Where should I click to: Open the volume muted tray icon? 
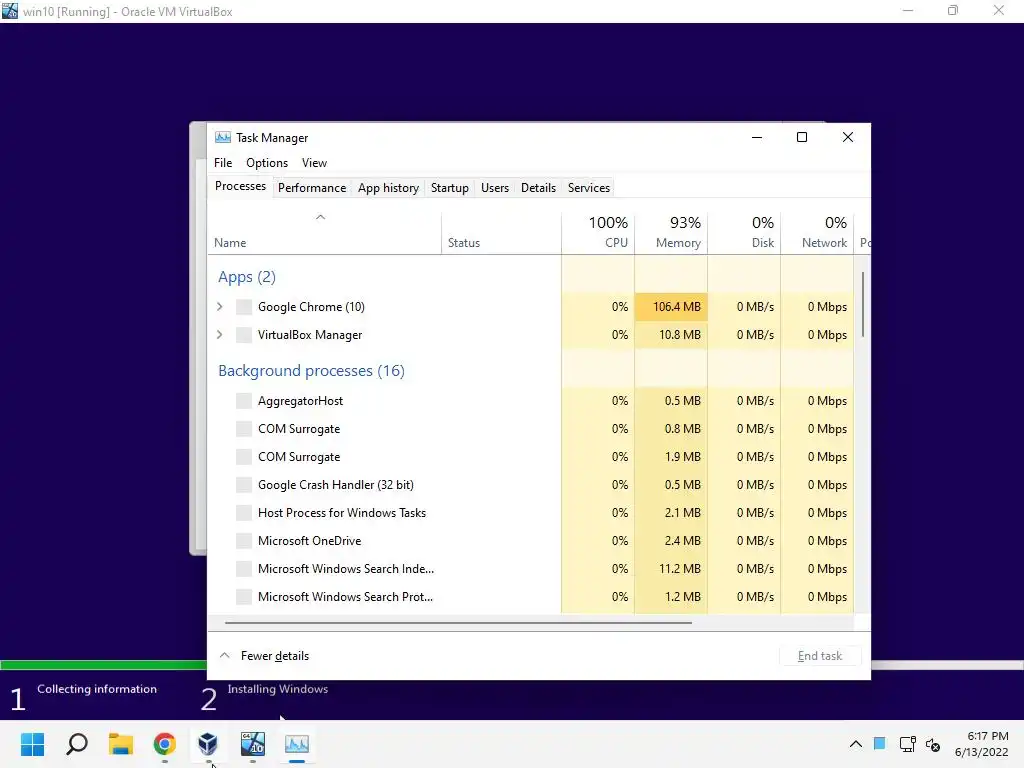(x=933, y=744)
